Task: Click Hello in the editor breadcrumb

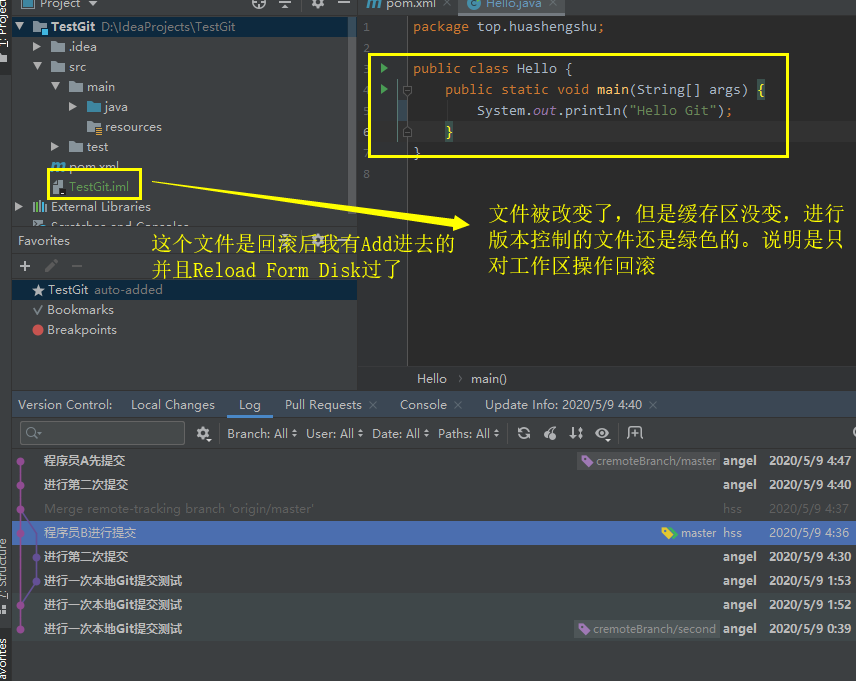Action: click(x=432, y=378)
